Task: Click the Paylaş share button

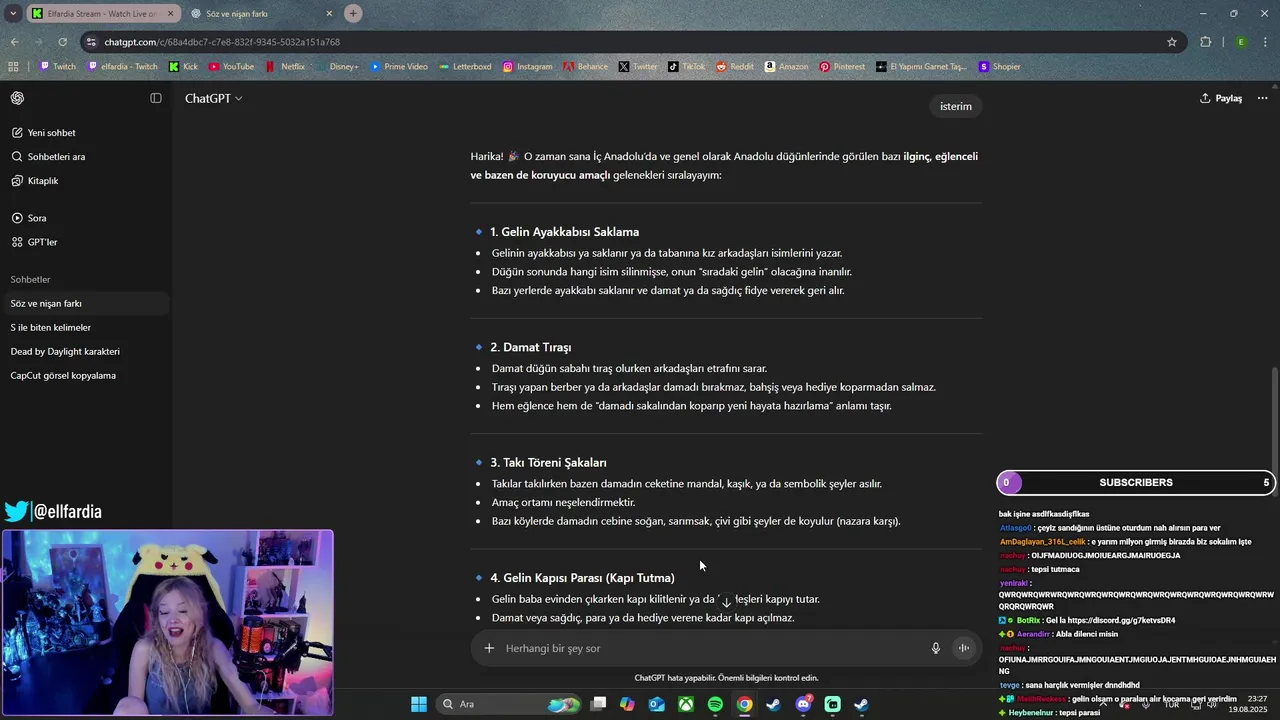Action: click(x=1221, y=98)
